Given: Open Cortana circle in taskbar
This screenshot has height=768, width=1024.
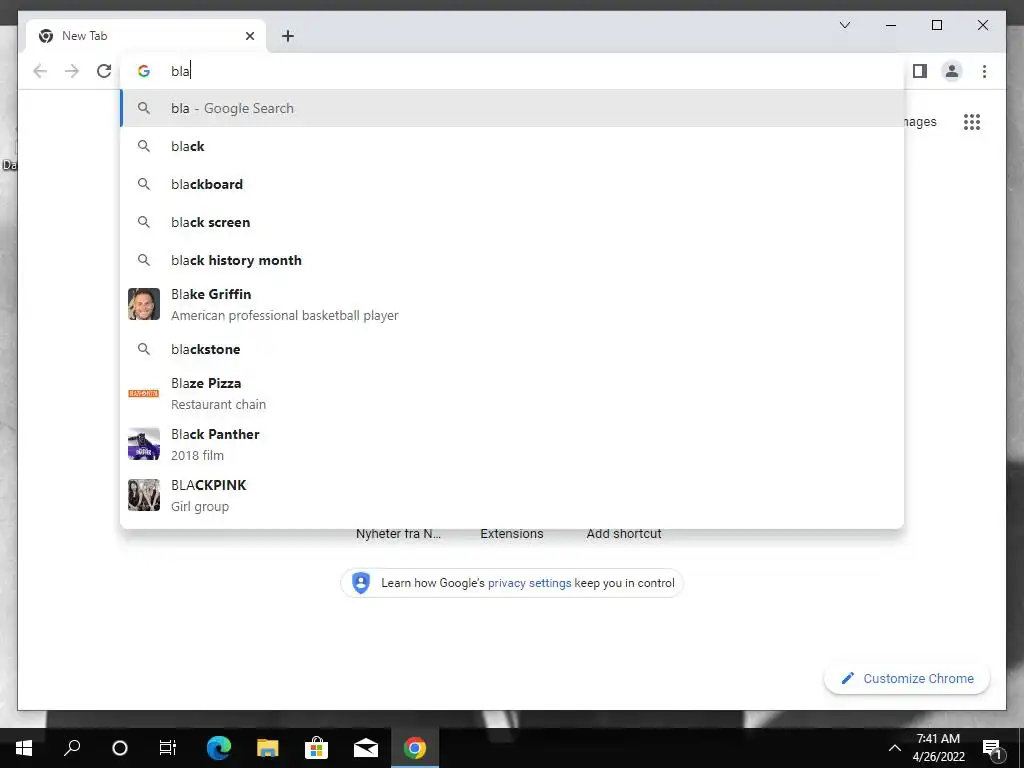Looking at the screenshot, I should pyautogui.click(x=120, y=748).
